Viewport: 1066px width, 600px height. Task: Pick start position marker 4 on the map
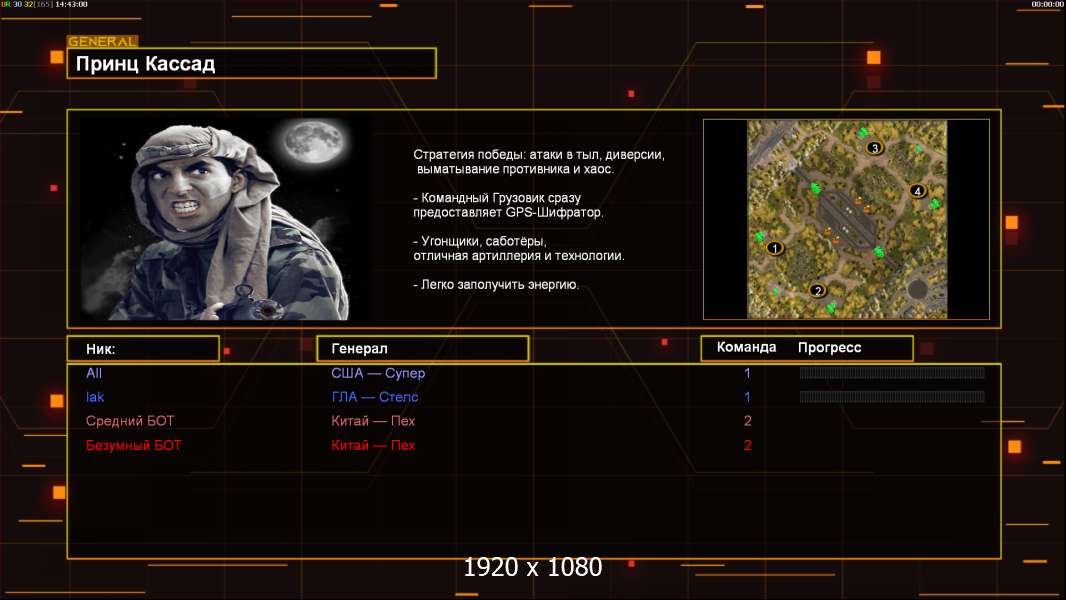point(917,191)
